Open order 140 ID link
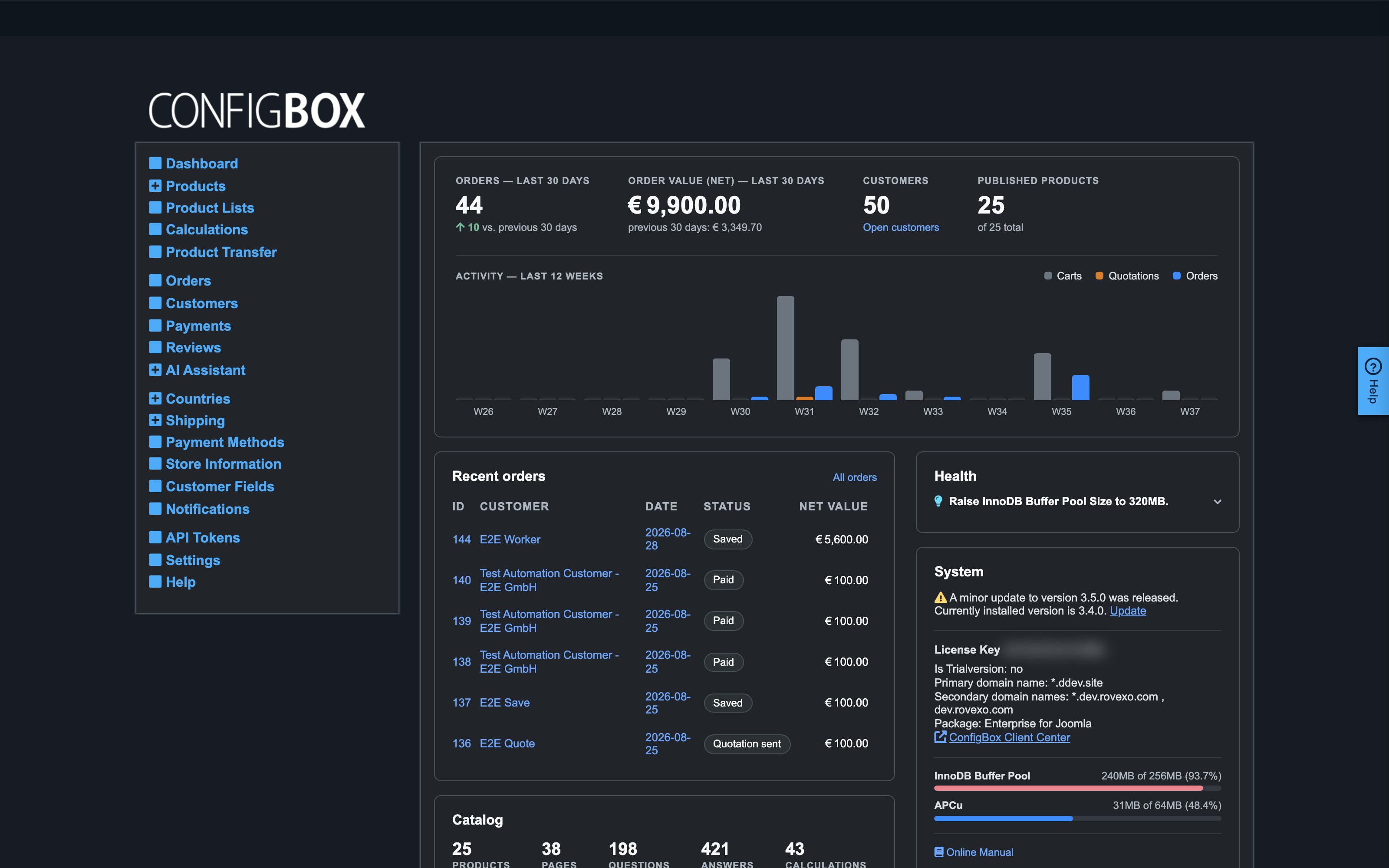The image size is (1389, 868). 461,580
